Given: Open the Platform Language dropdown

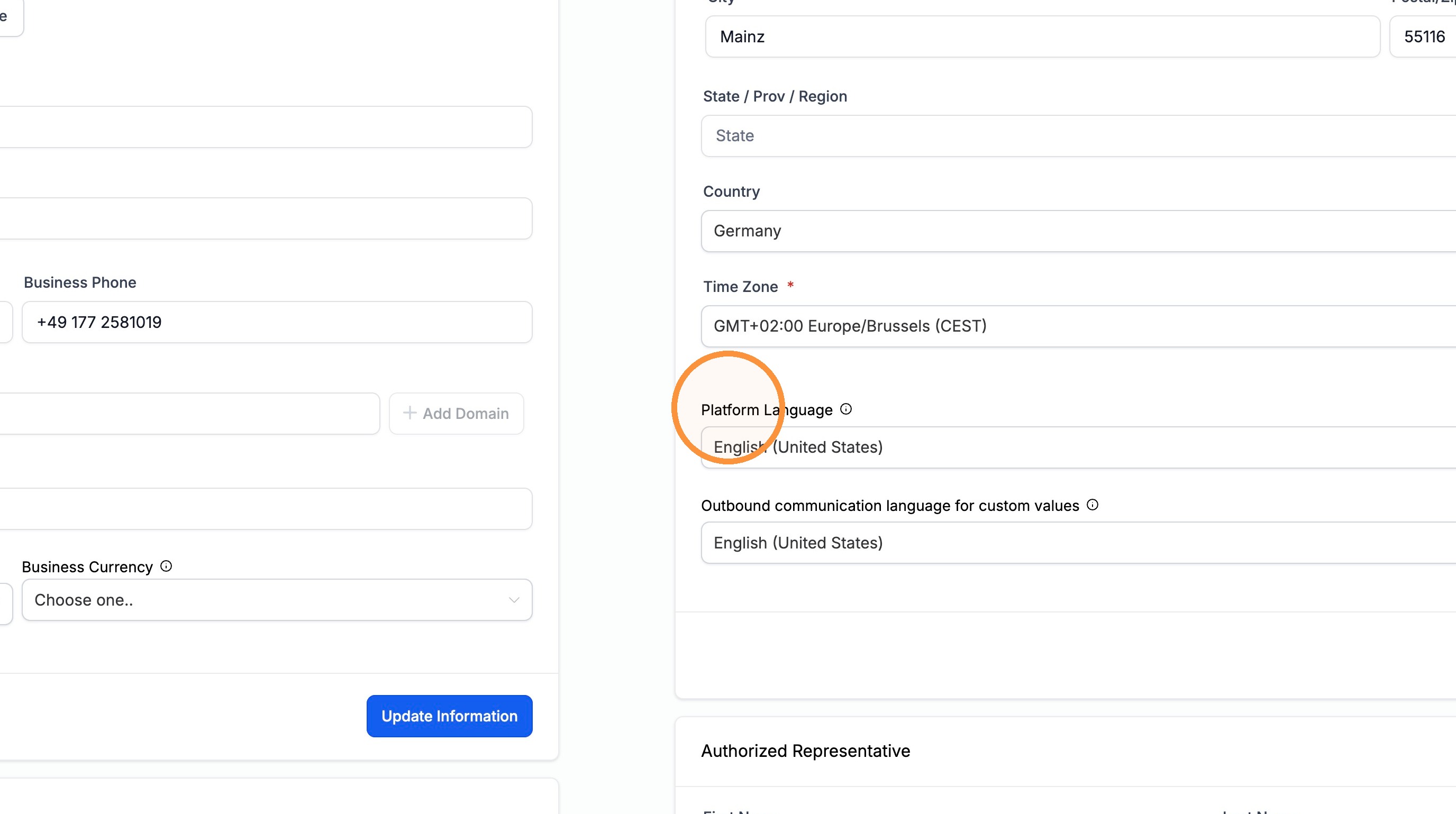Looking at the screenshot, I should 1078,447.
